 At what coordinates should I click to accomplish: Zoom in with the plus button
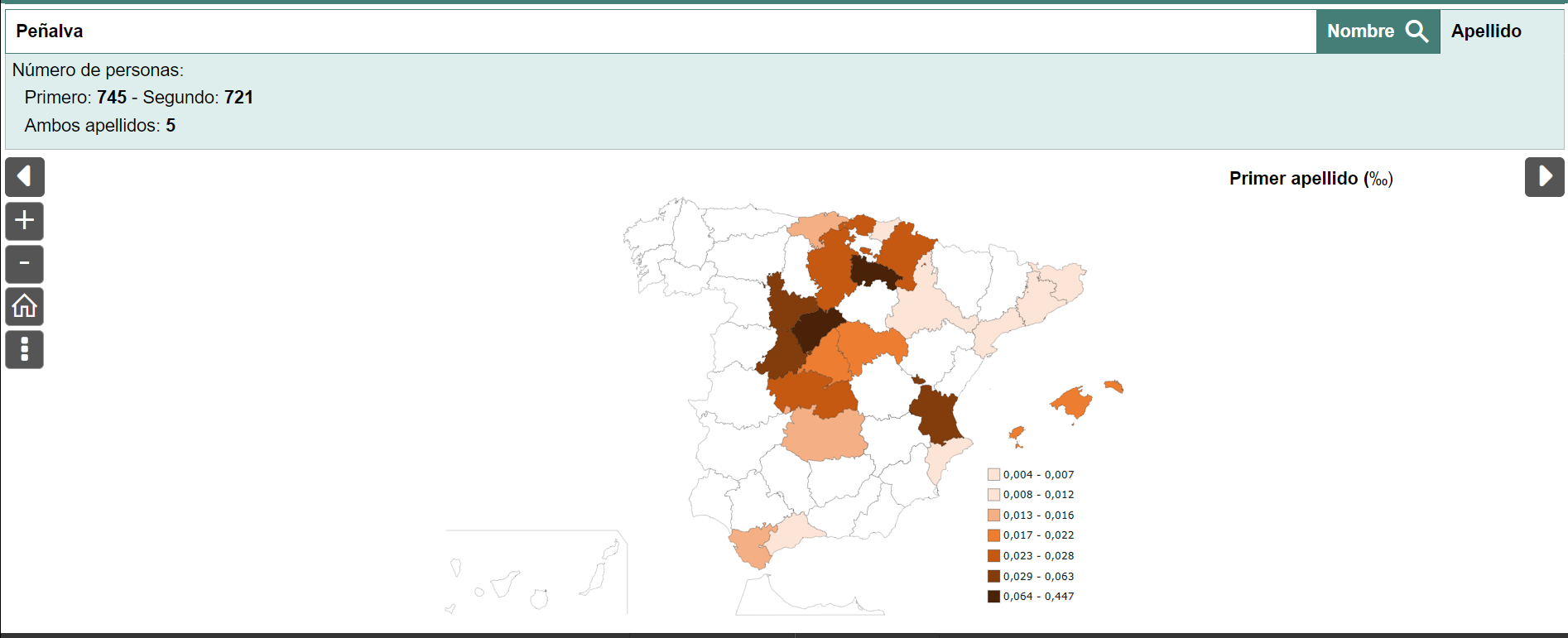[x=25, y=221]
